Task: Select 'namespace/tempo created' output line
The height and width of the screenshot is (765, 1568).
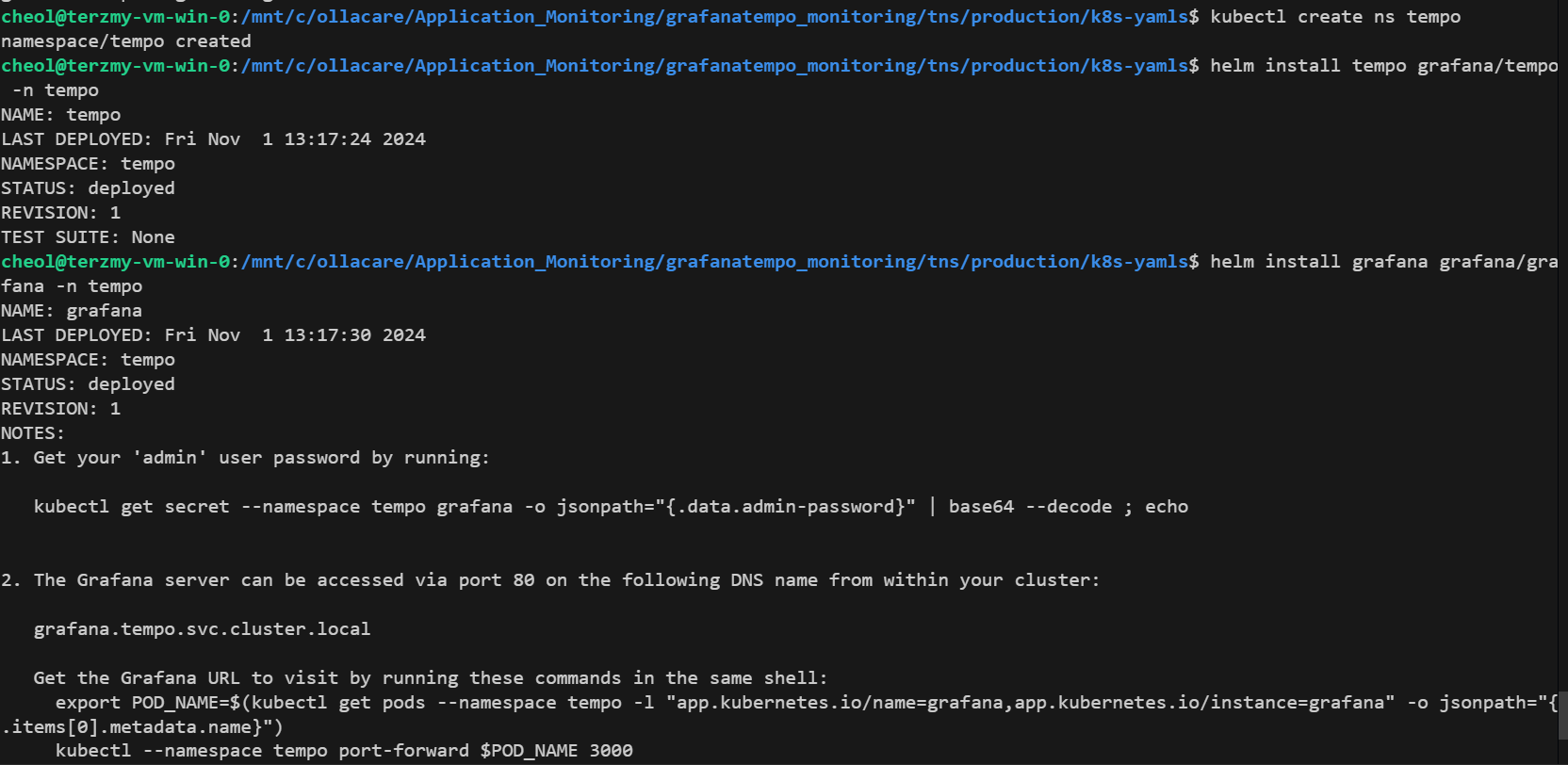Action: pyautogui.click(x=126, y=41)
